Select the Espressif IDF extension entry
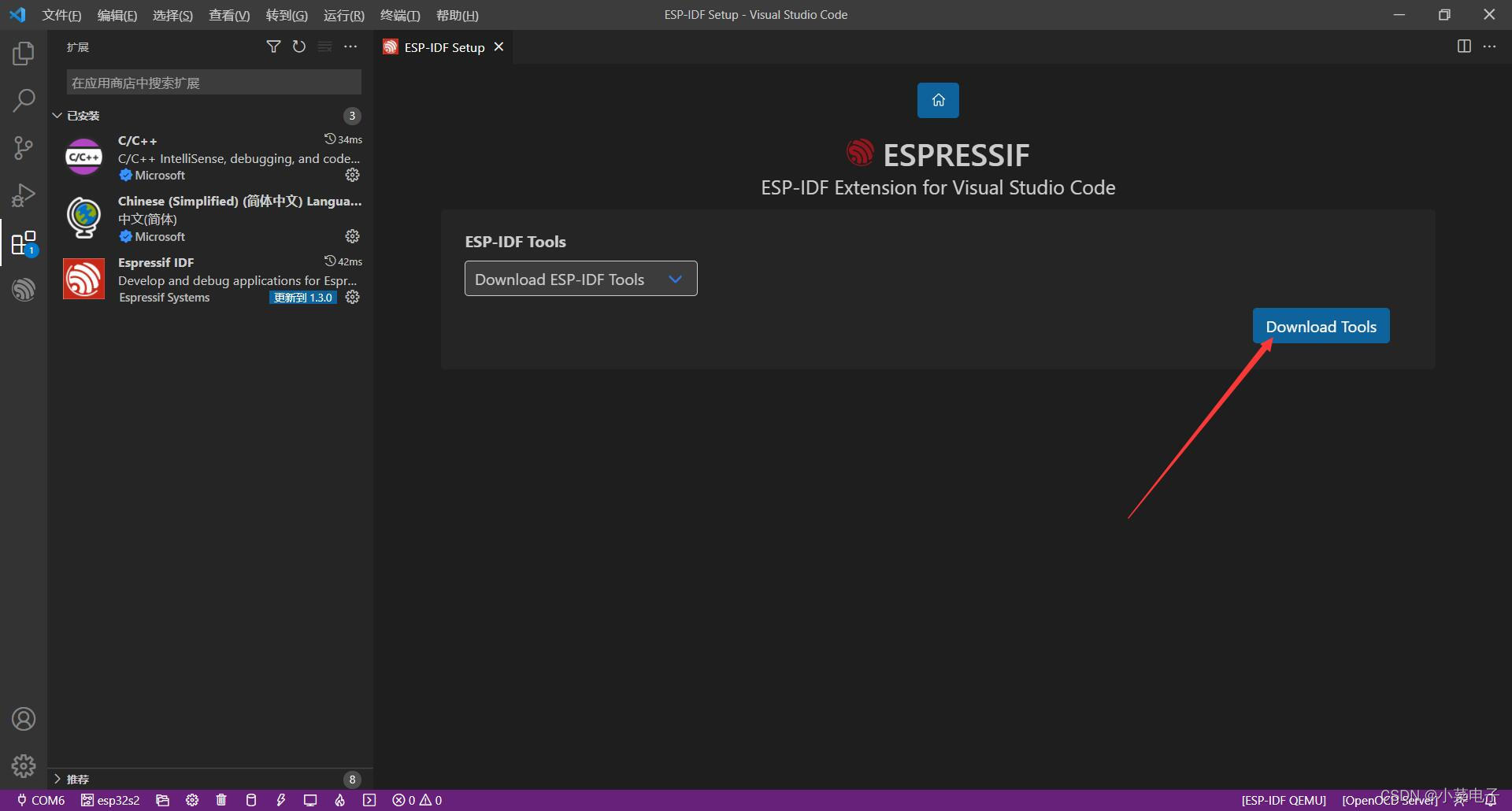 pos(210,280)
